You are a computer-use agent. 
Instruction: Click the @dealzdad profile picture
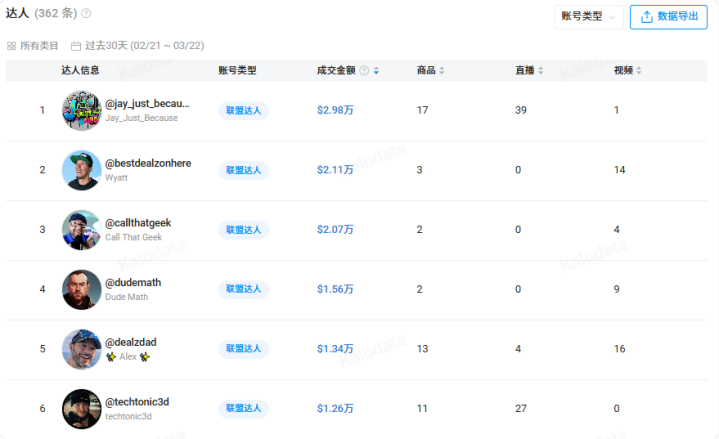point(81,349)
